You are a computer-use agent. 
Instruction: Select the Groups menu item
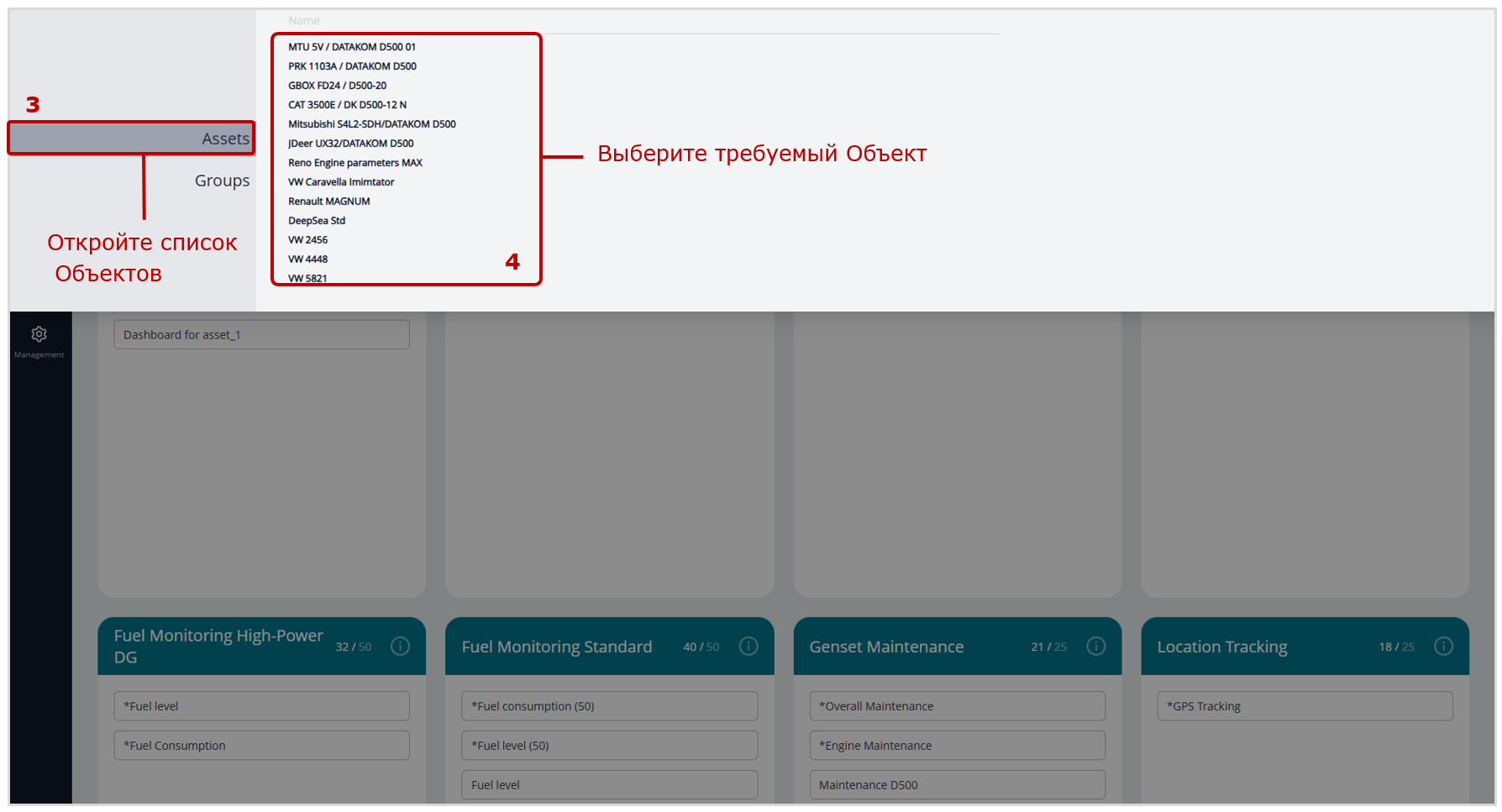pyautogui.click(x=222, y=181)
